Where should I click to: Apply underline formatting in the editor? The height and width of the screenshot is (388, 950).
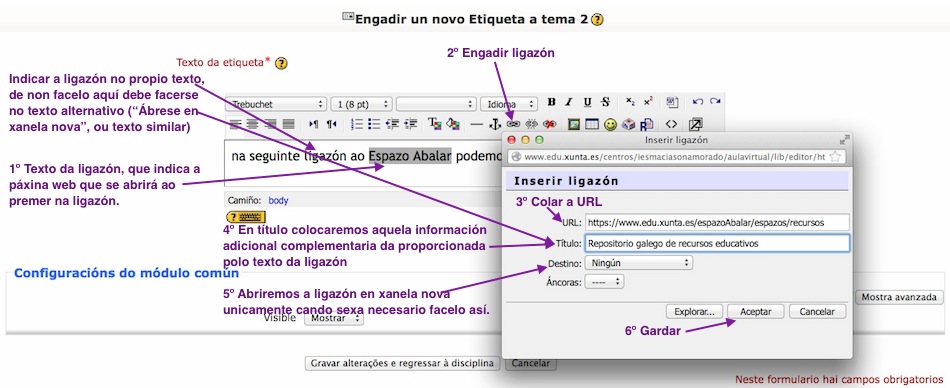click(x=587, y=102)
